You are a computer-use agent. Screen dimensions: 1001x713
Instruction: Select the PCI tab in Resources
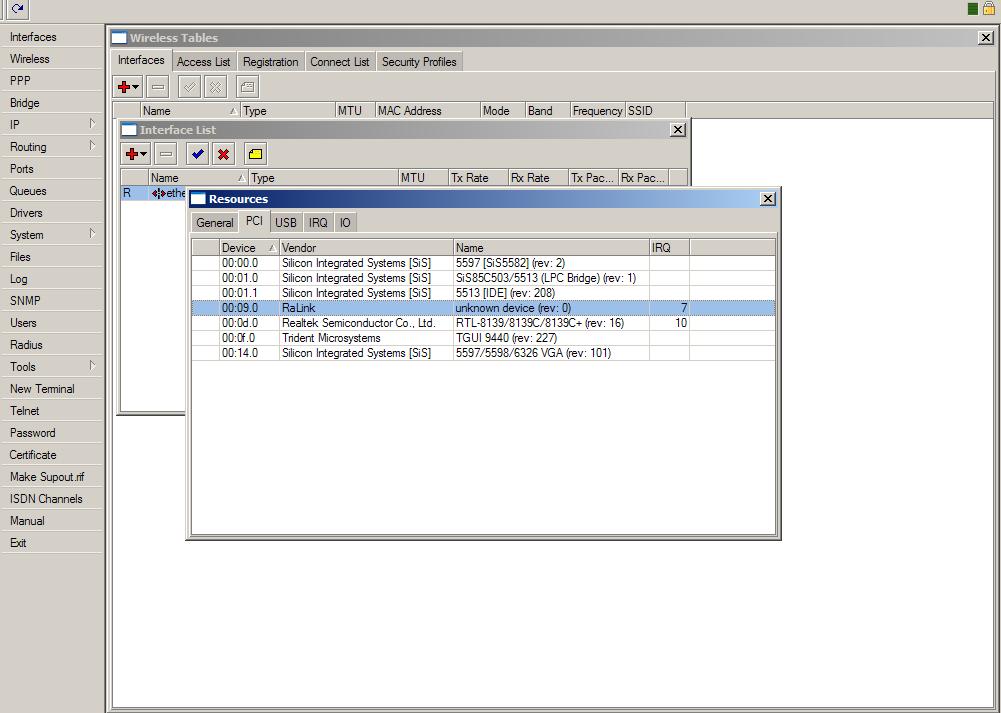(x=254, y=221)
